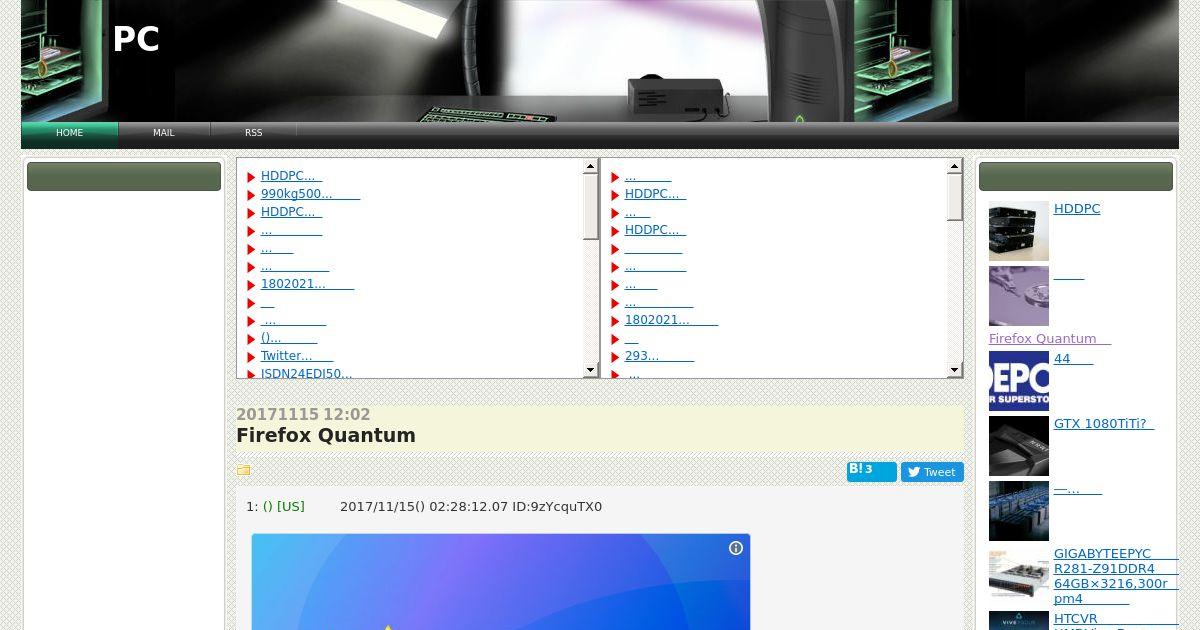Click red arrow beside 293... entry

(615, 357)
